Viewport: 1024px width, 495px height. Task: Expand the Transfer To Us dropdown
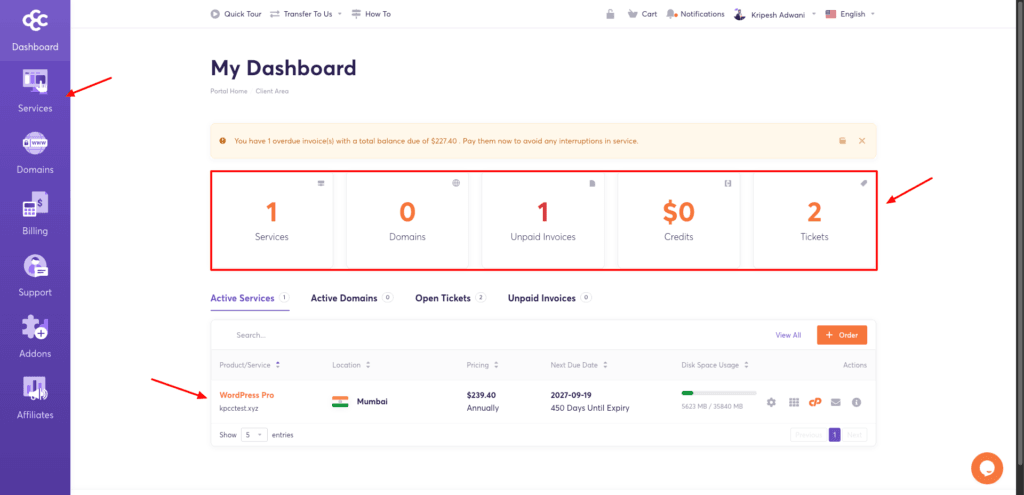coord(306,14)
